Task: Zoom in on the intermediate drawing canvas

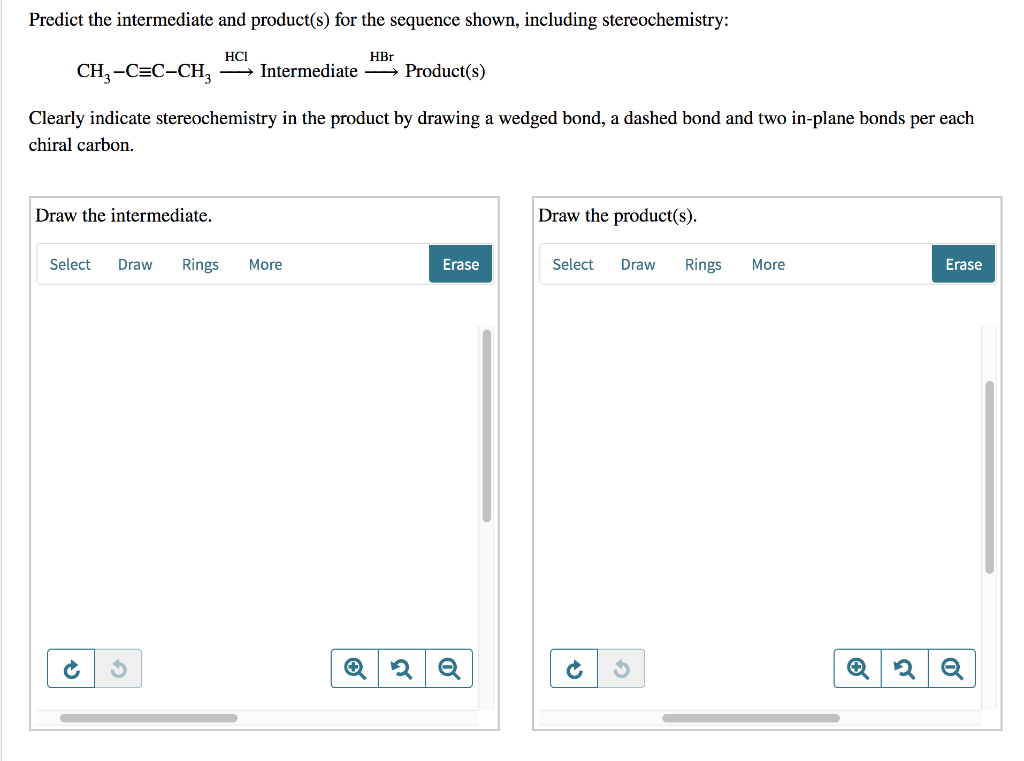Action: pos(353,668)
